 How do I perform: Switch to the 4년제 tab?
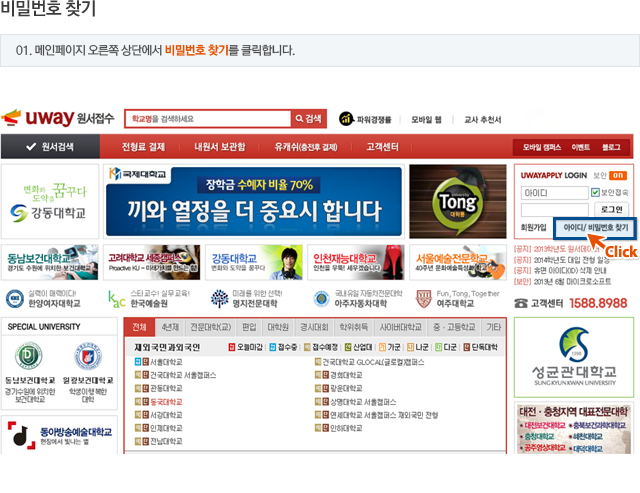click(170, 327)
